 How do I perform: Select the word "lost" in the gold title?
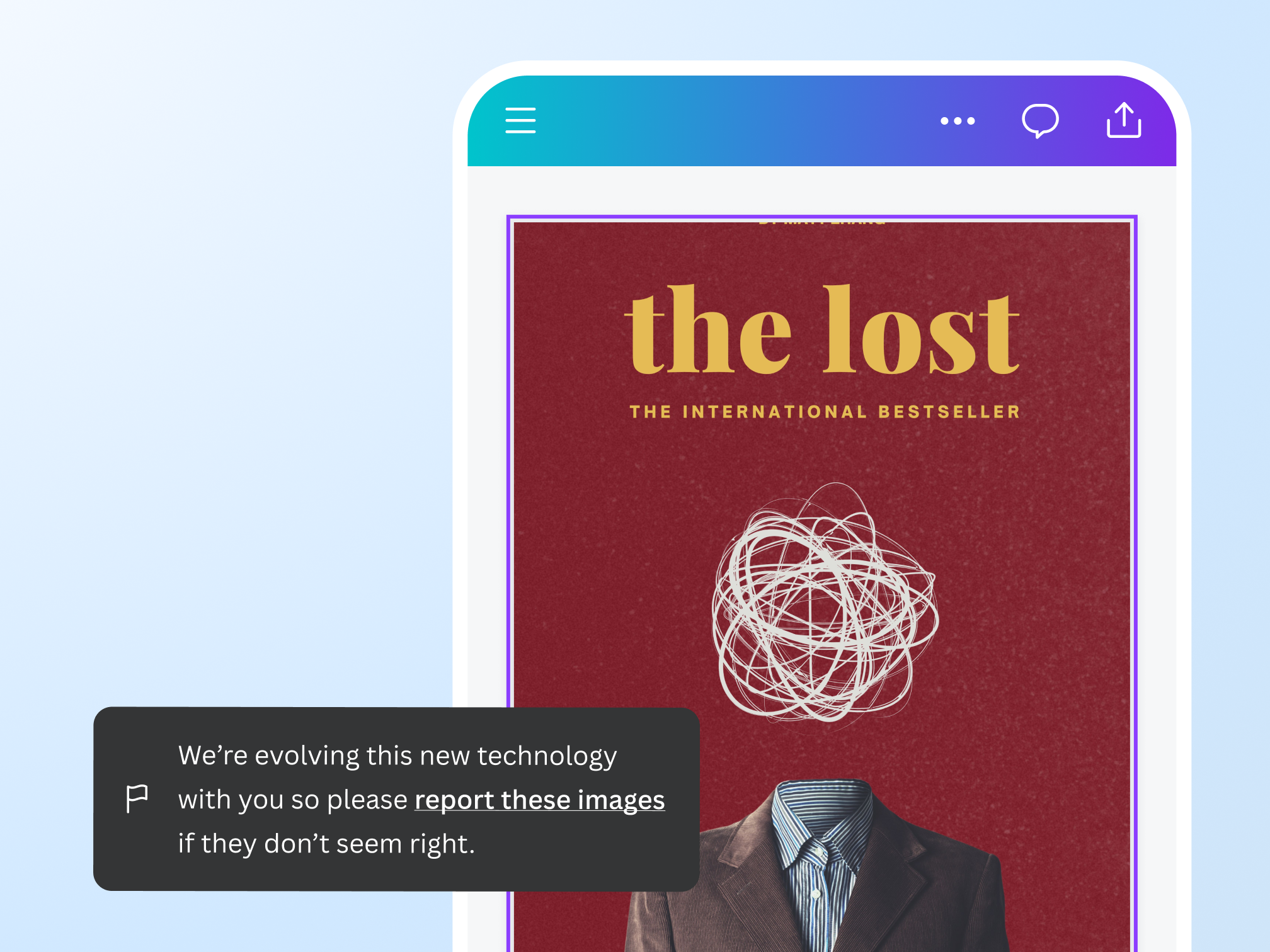[922, 329]
